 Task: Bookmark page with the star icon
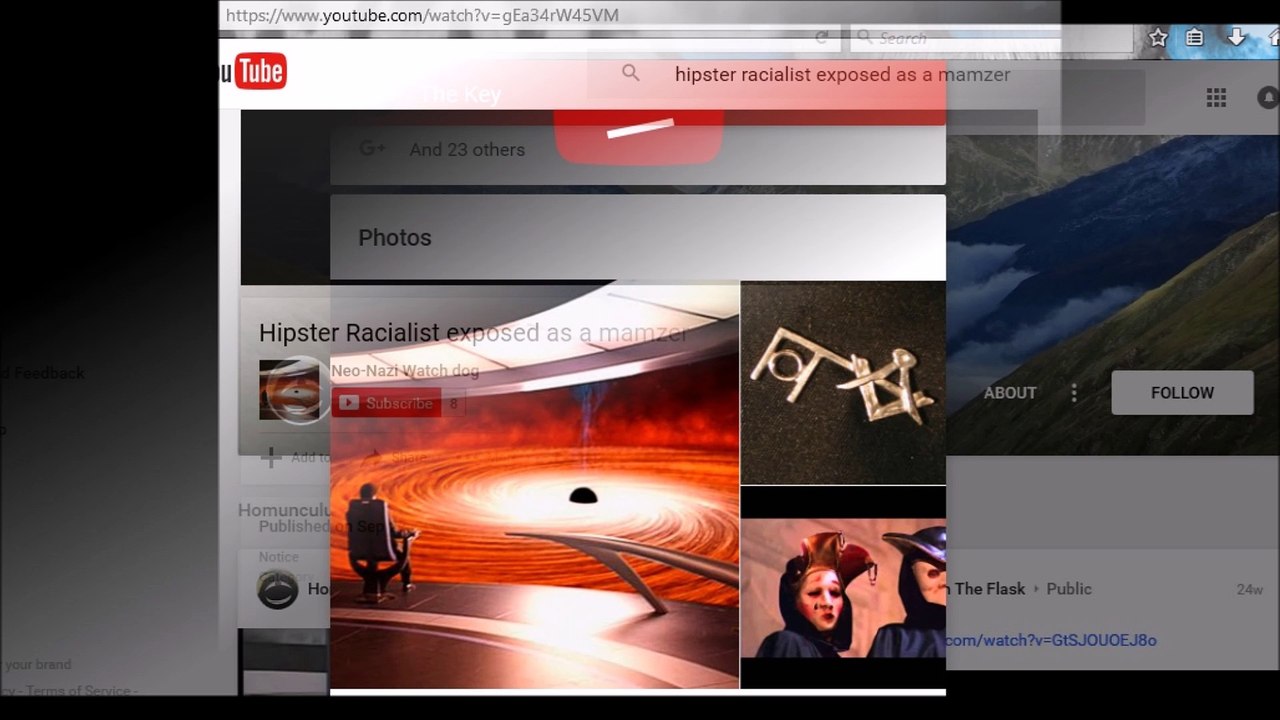point(1158,38)
